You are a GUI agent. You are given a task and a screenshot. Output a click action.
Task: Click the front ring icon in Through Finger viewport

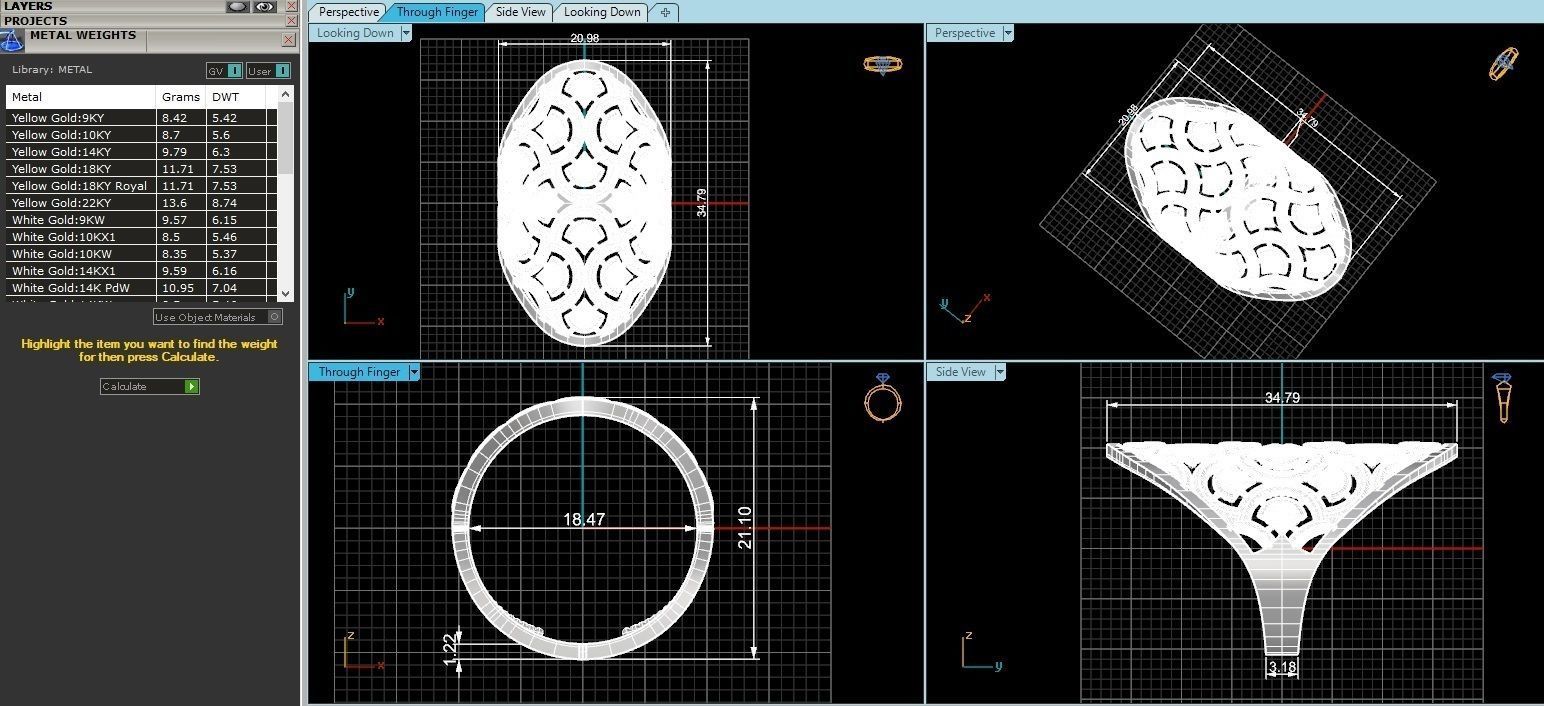click(x=882, y=398)
